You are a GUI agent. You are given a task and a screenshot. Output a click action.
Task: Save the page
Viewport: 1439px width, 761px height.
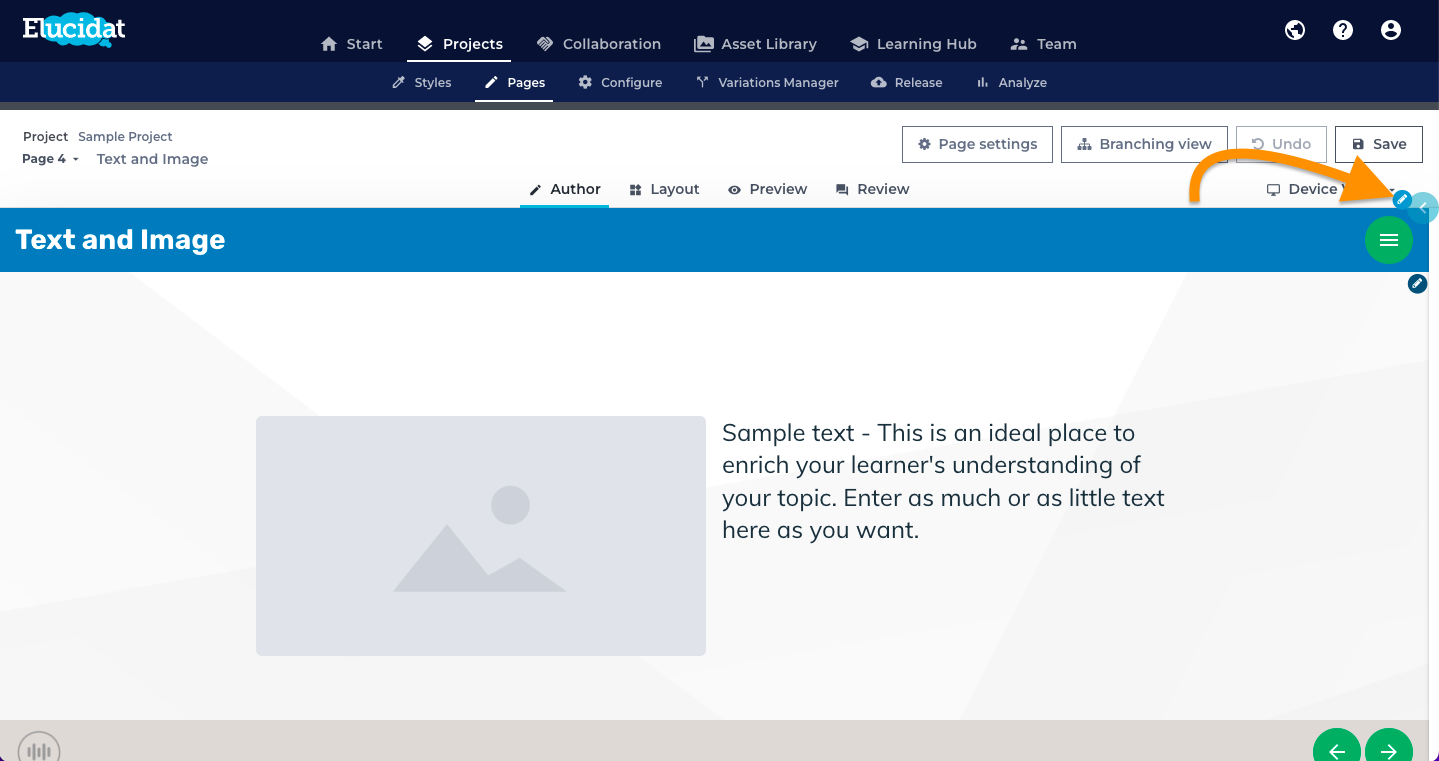1378,144
